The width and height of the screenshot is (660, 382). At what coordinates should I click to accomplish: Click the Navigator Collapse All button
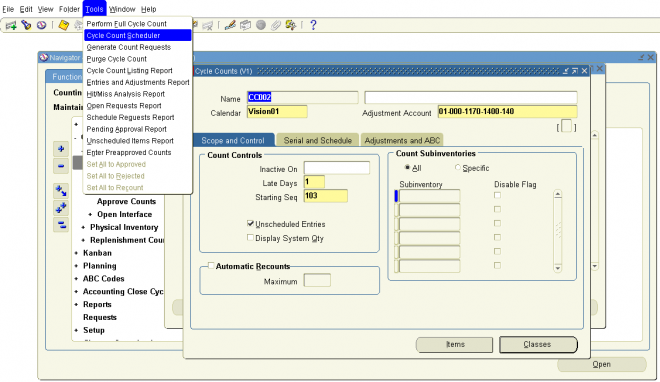pyautogui.click(x=61, y=225)
